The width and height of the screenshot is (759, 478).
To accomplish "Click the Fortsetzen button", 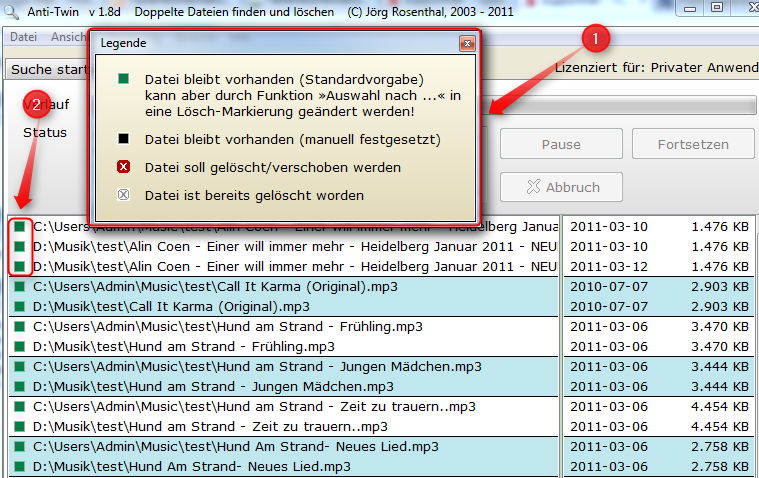I will (693, 144).
